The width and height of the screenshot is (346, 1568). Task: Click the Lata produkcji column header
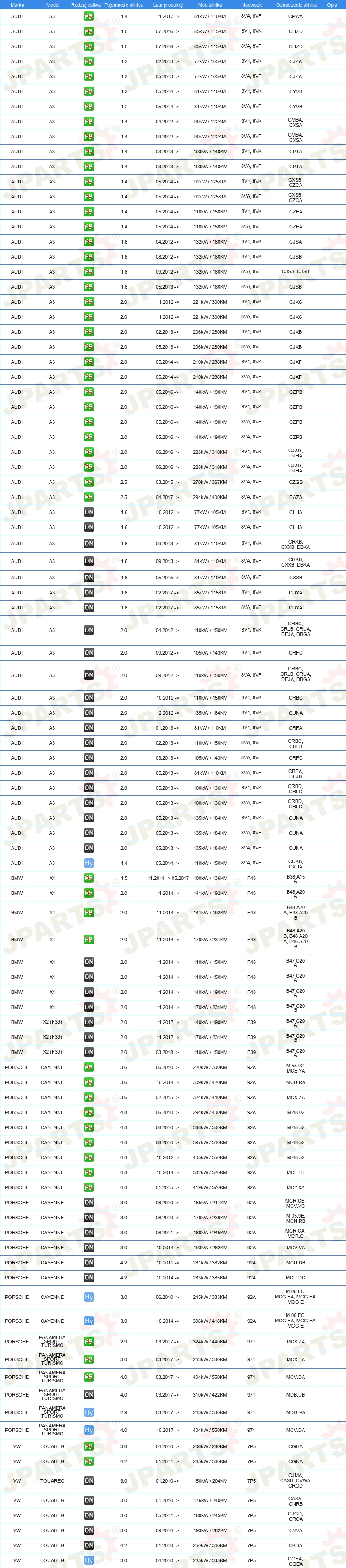click(168, 5)
